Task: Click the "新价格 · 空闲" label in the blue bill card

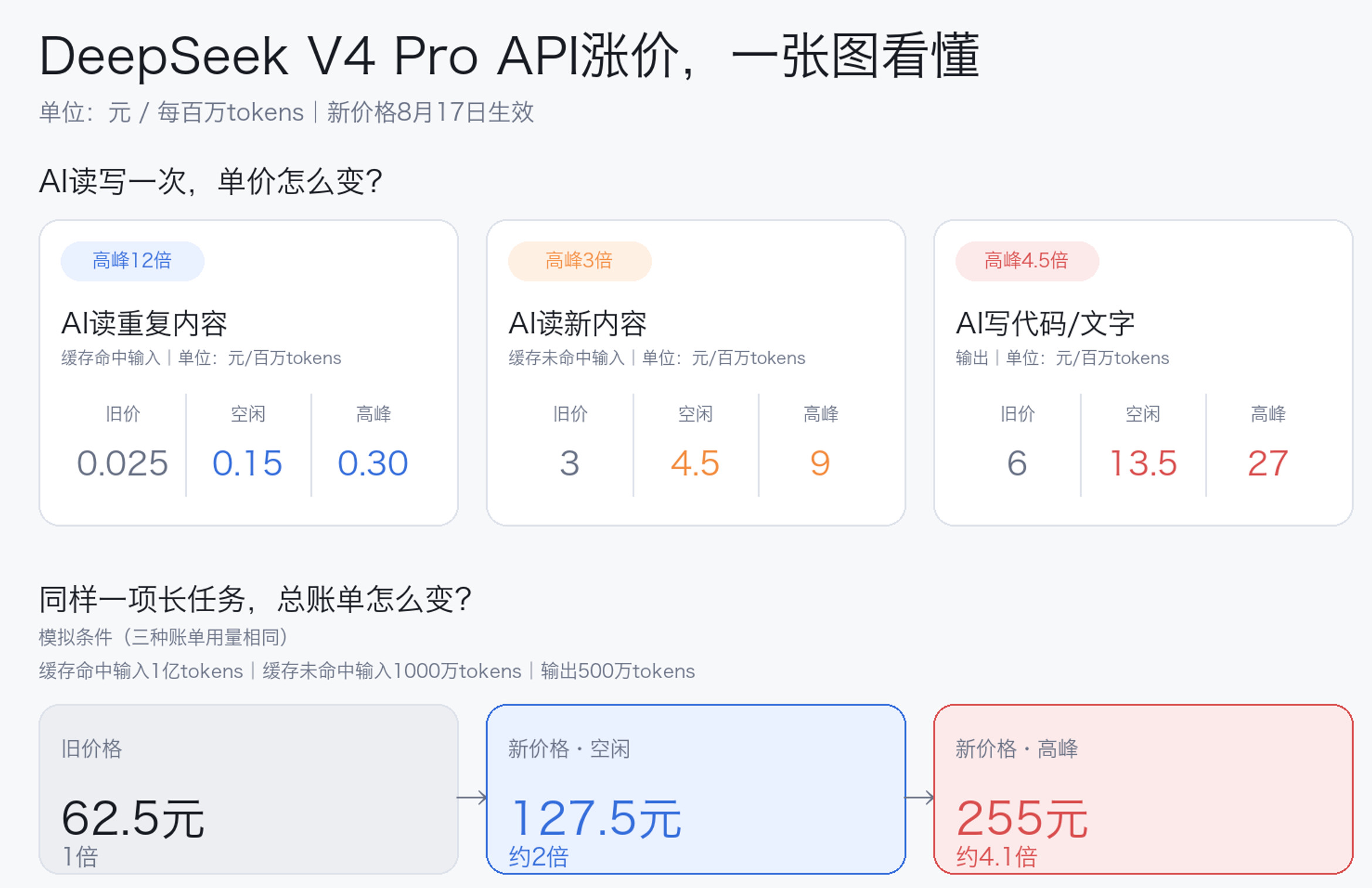Action: pyautogui.click(x=569, y=749)
